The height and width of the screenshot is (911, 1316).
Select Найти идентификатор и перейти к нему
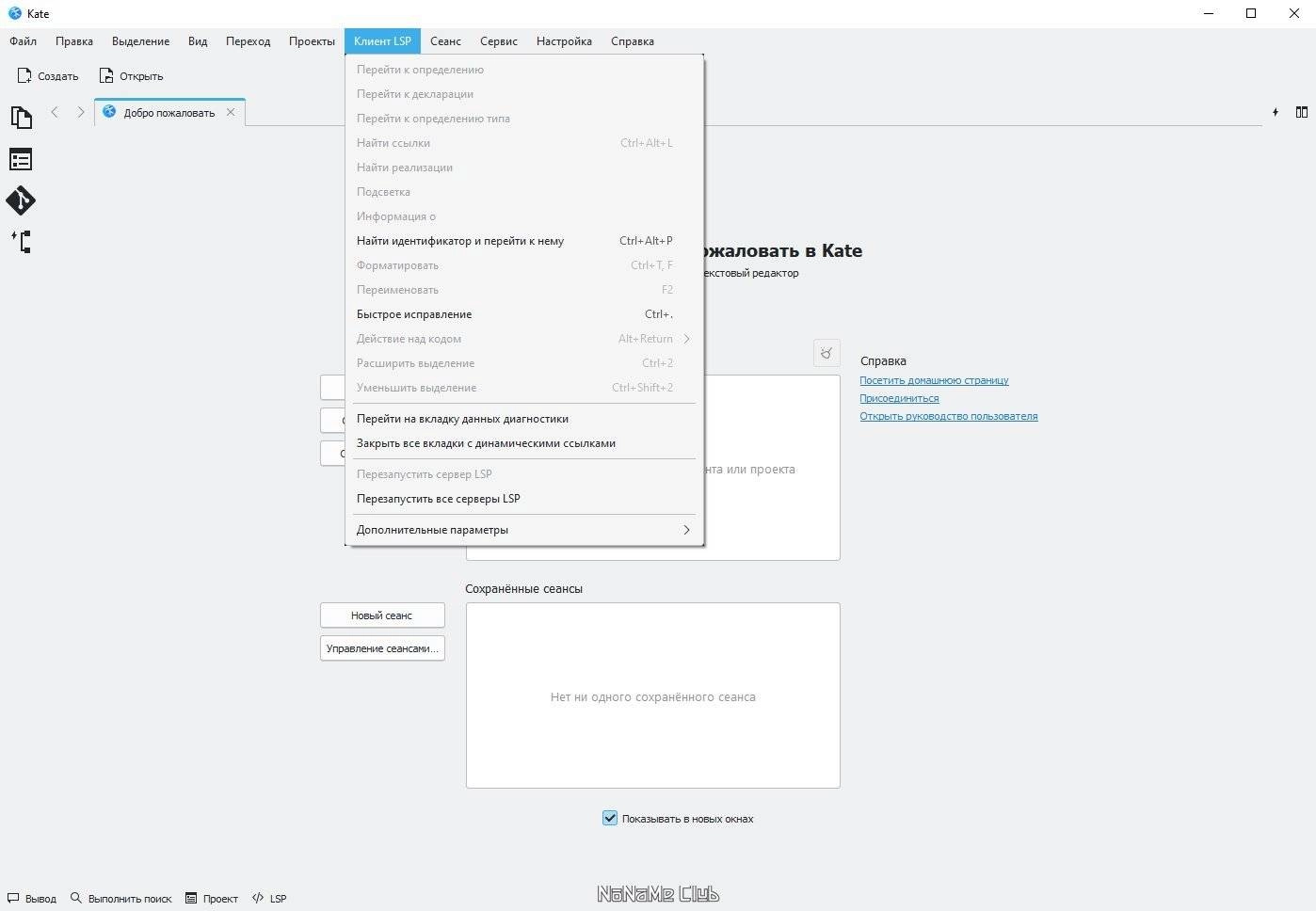point(524,241)
